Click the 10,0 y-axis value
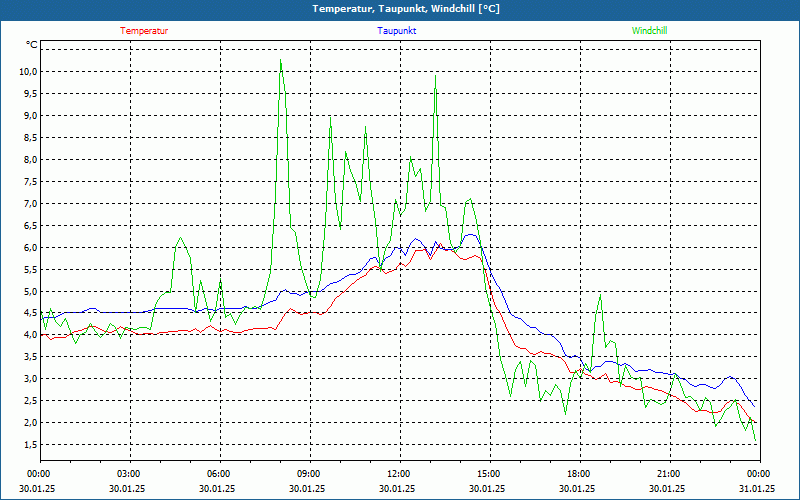 point(28,71)
